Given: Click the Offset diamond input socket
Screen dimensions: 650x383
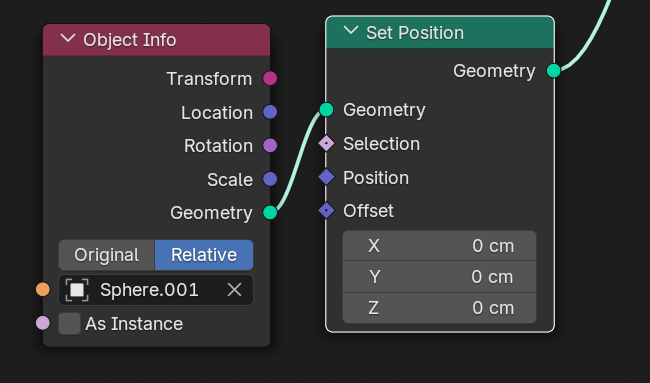Looking at the screenshot, I should pyautogui.click(x=326, y=211).
